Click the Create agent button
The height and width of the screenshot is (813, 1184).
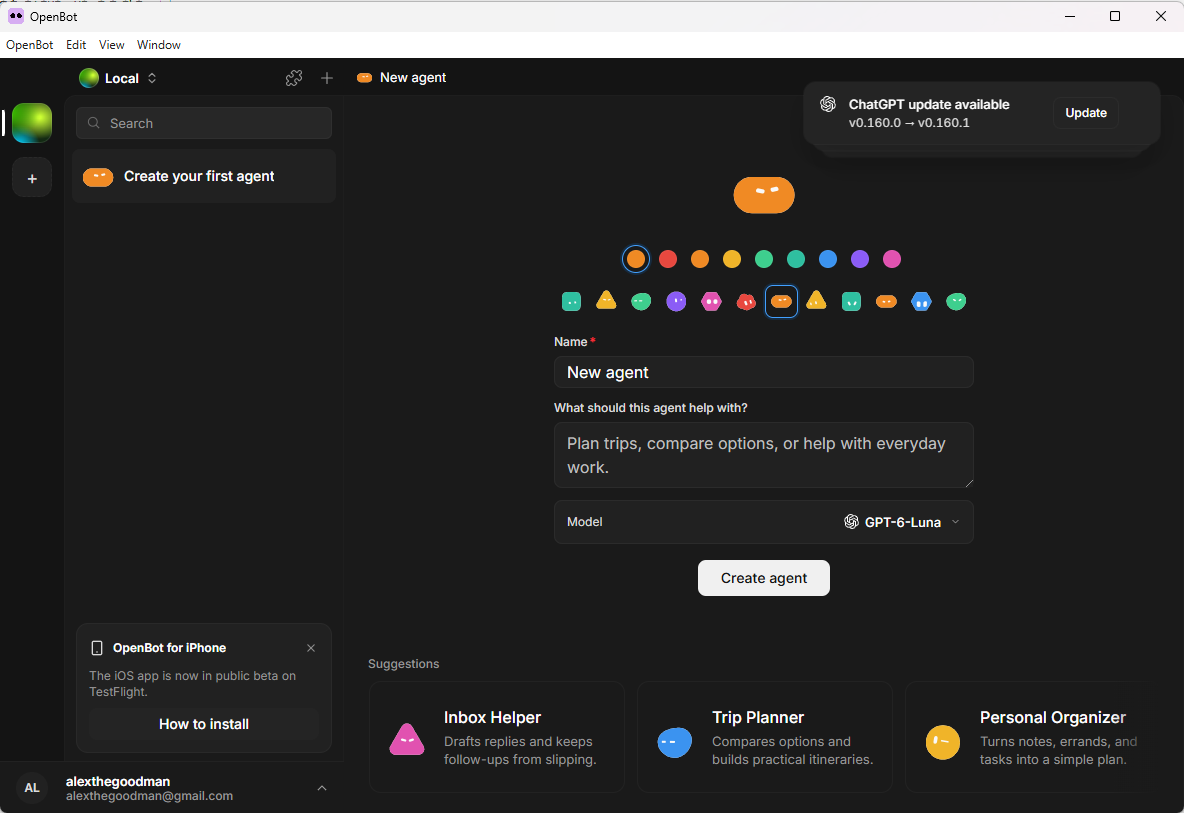(x=763, y=577)
